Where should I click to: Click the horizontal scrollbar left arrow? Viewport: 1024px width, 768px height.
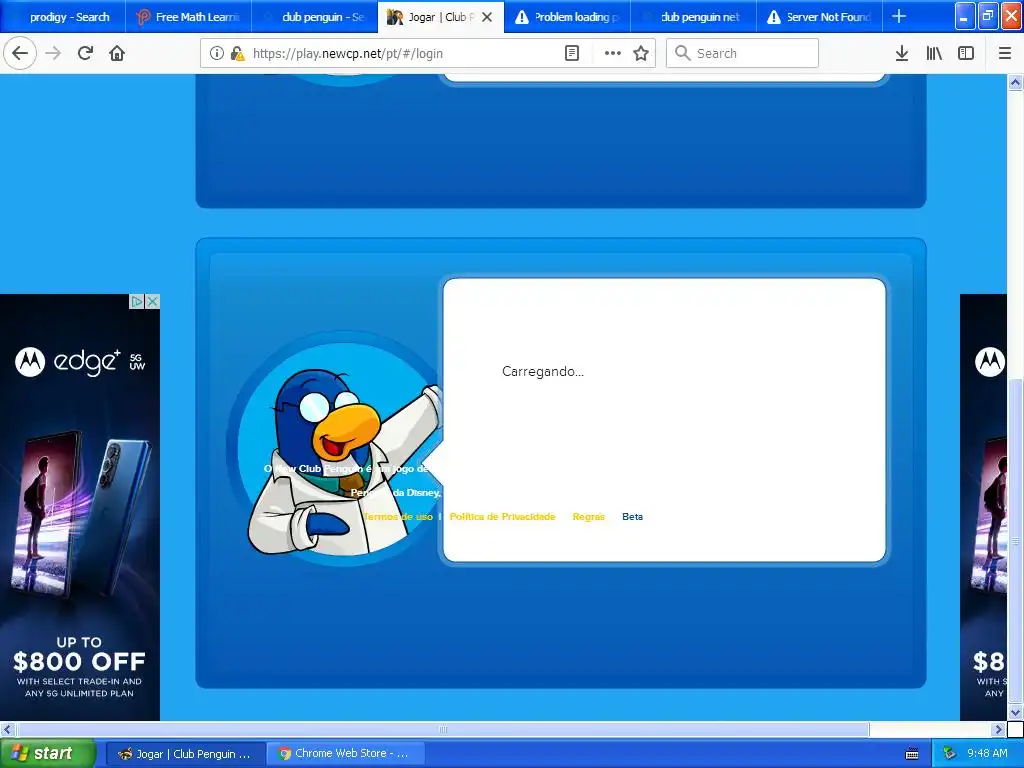[7, 729]
